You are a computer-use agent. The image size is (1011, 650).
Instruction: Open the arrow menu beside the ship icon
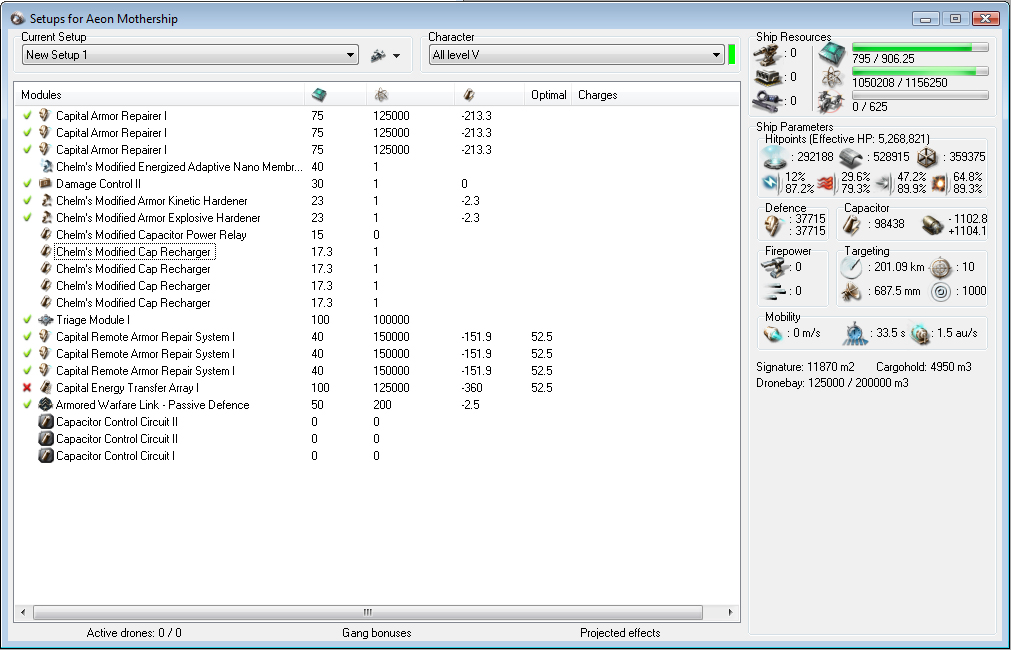coord(397,56)
